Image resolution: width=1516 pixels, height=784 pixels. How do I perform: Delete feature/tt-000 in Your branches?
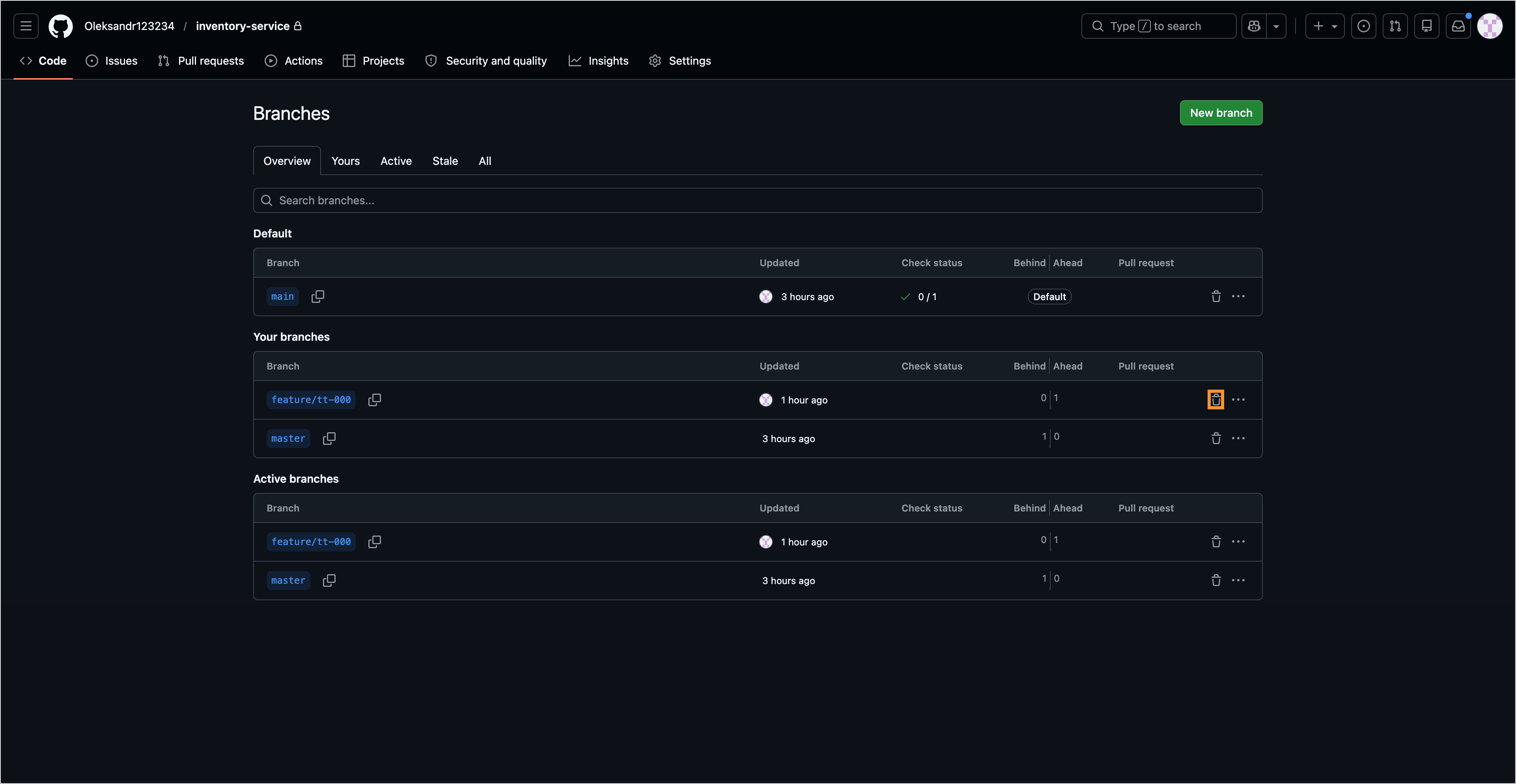pos(1216,399)
